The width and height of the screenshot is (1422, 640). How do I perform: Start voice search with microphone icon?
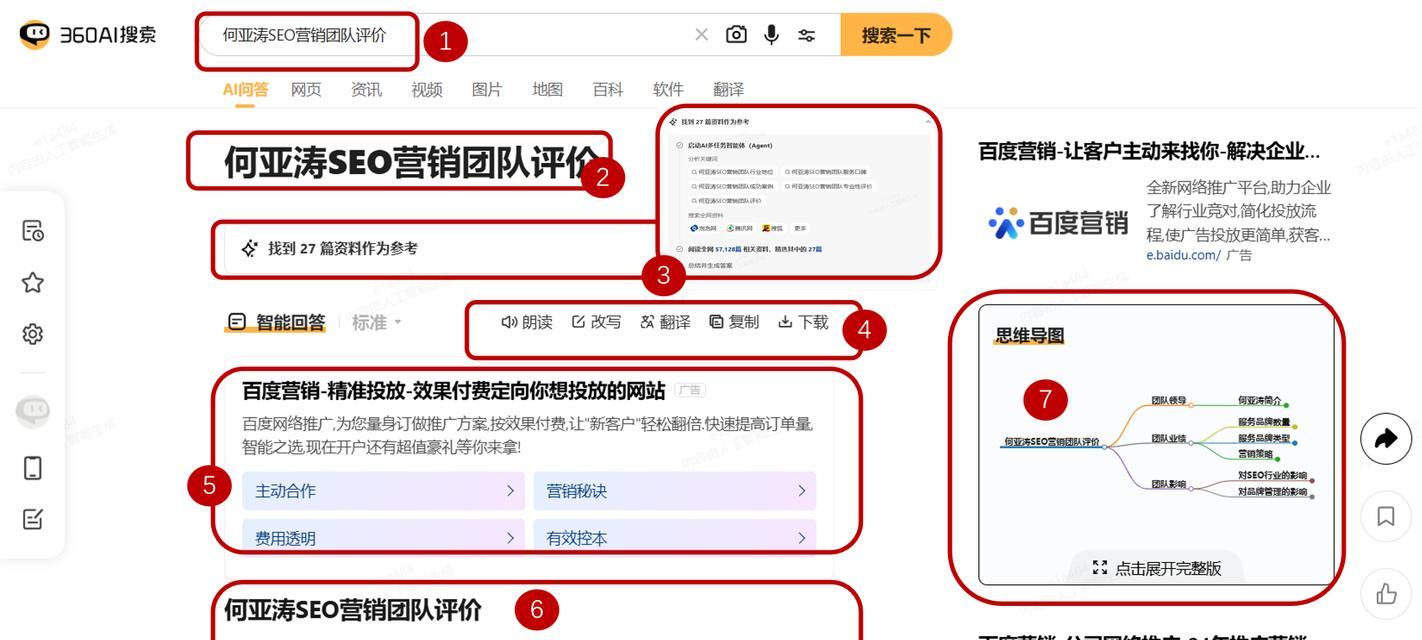point(771,35)
